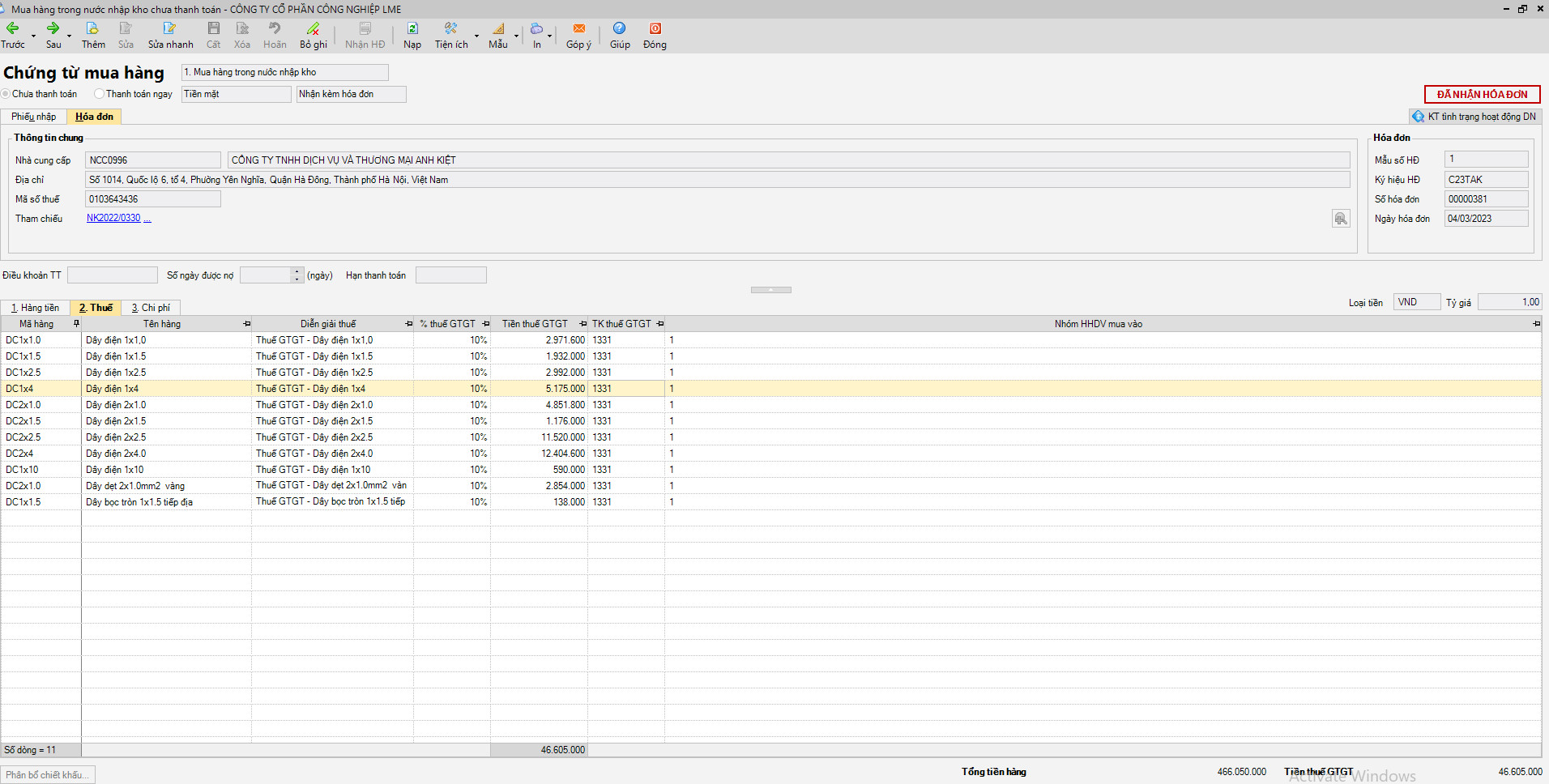Switch to the Phiếu nhập tab
Image resolution: width=1549 pixels, height=784 pixels.
(33, 117)
